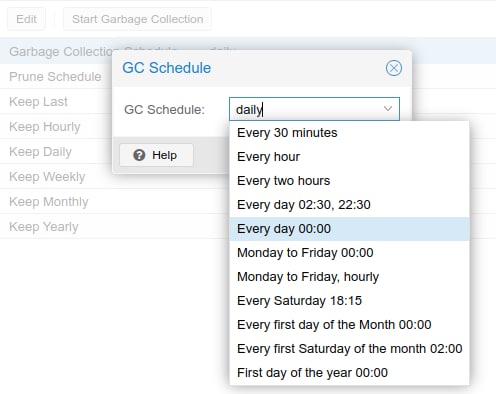Pick 'Every two hours' schedule

pos(349,181)
